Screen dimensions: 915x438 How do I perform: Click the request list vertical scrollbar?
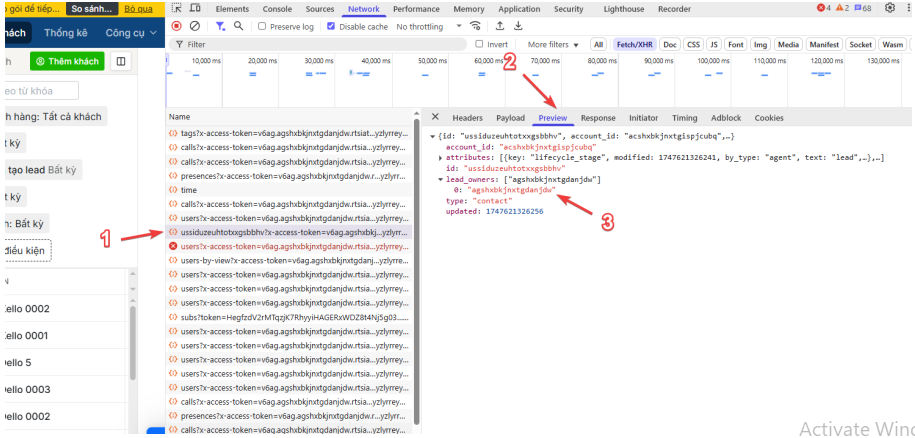417,271
